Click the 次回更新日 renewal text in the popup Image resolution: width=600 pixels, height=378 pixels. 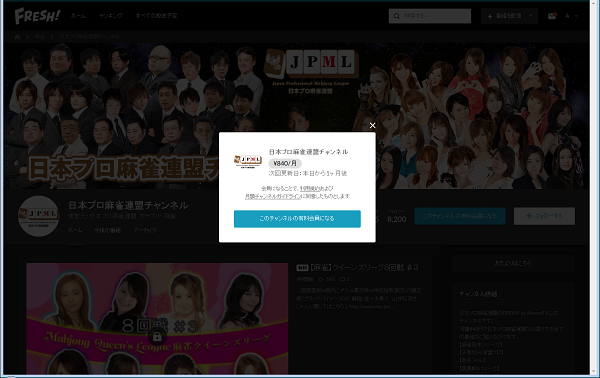(x=308, y=173)
